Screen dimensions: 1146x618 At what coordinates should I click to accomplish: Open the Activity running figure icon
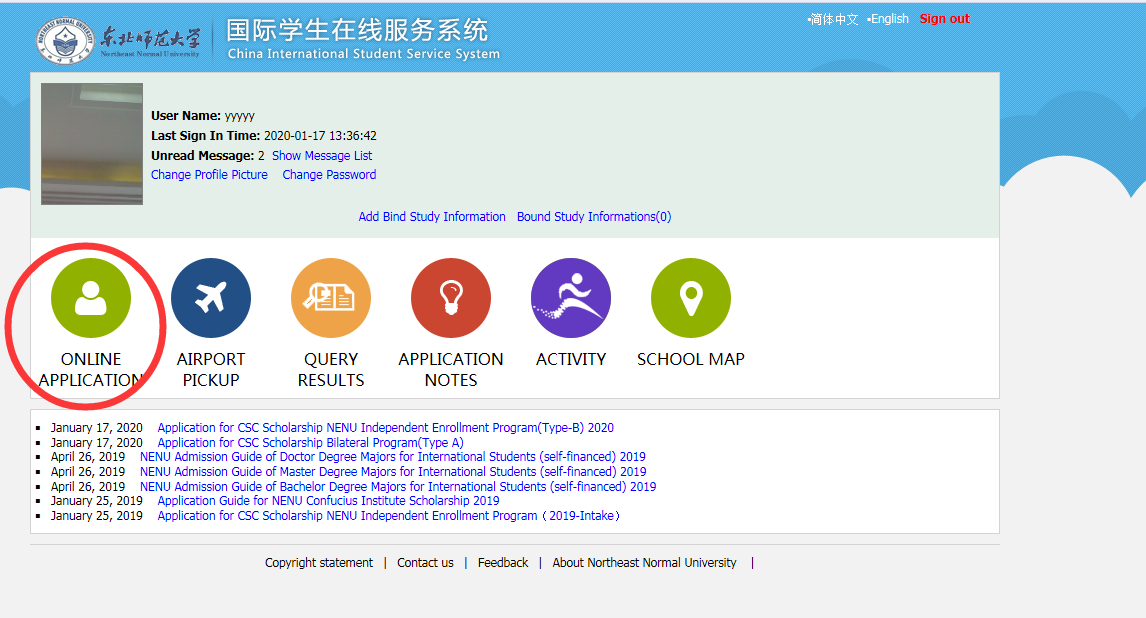(571, 298)
